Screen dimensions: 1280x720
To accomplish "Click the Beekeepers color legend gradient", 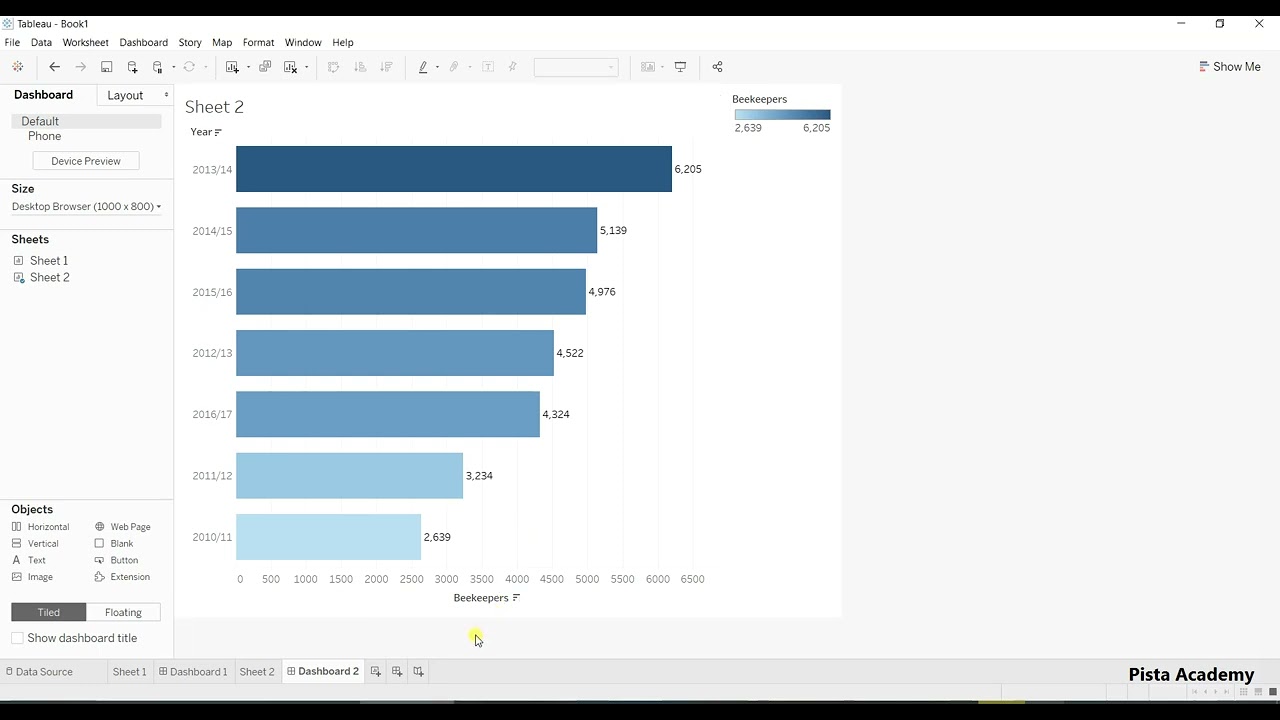I will point(782,115).
